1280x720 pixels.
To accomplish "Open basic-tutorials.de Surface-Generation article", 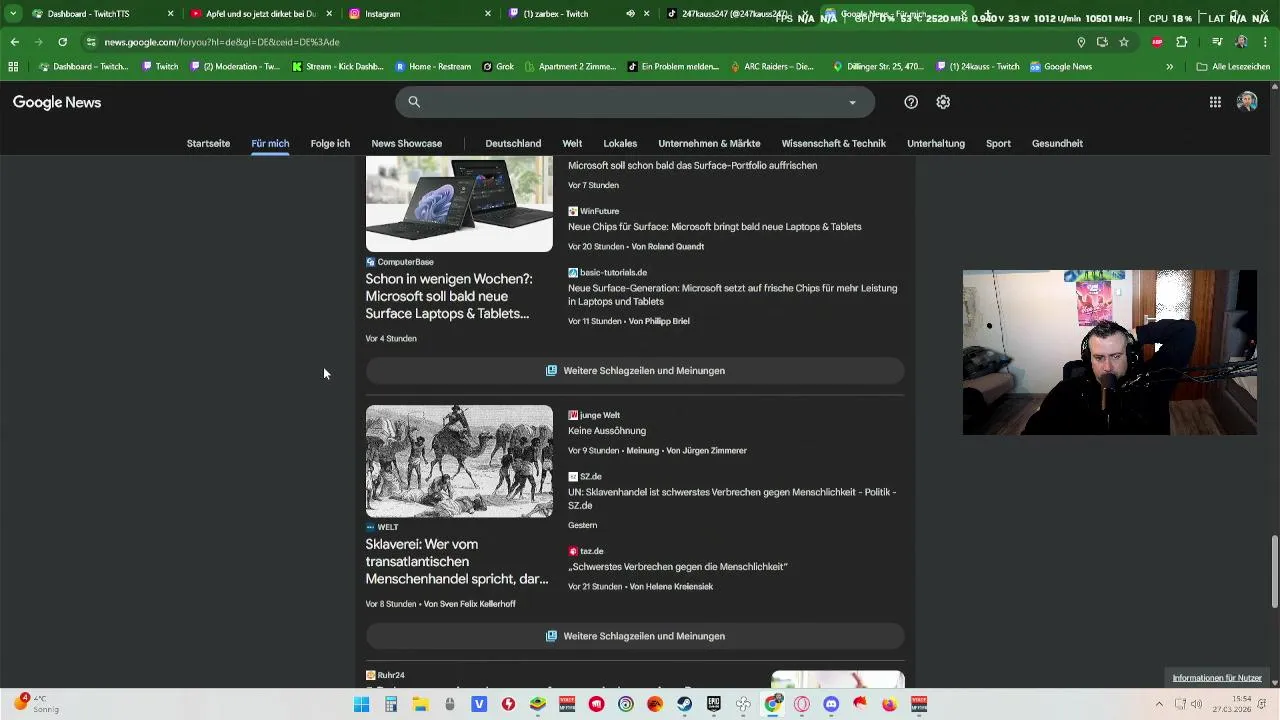I will point(732,294).
